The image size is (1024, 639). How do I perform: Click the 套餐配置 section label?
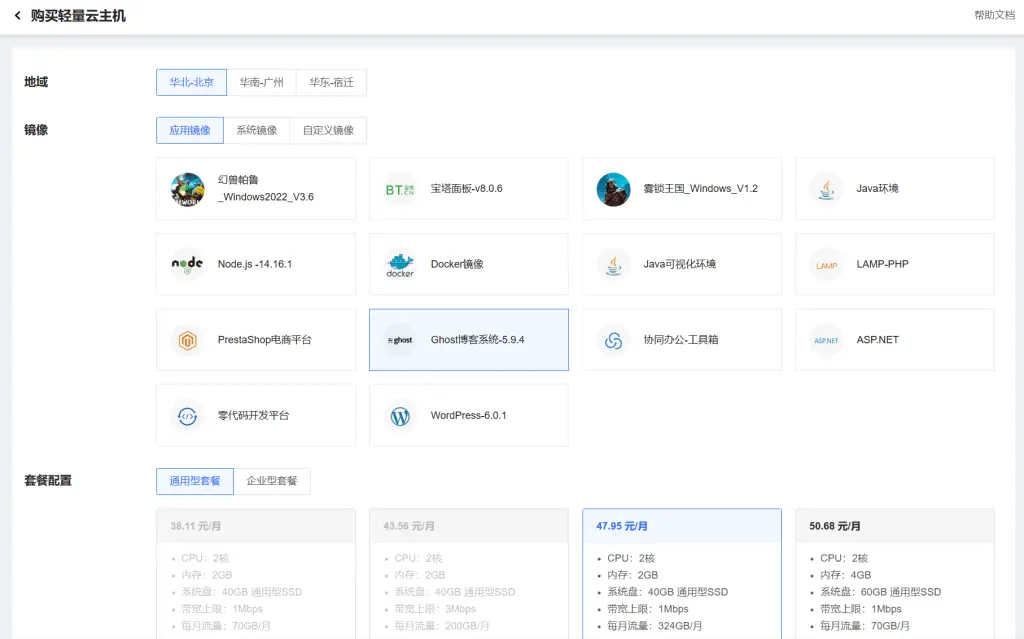click(x=48, y=481)
